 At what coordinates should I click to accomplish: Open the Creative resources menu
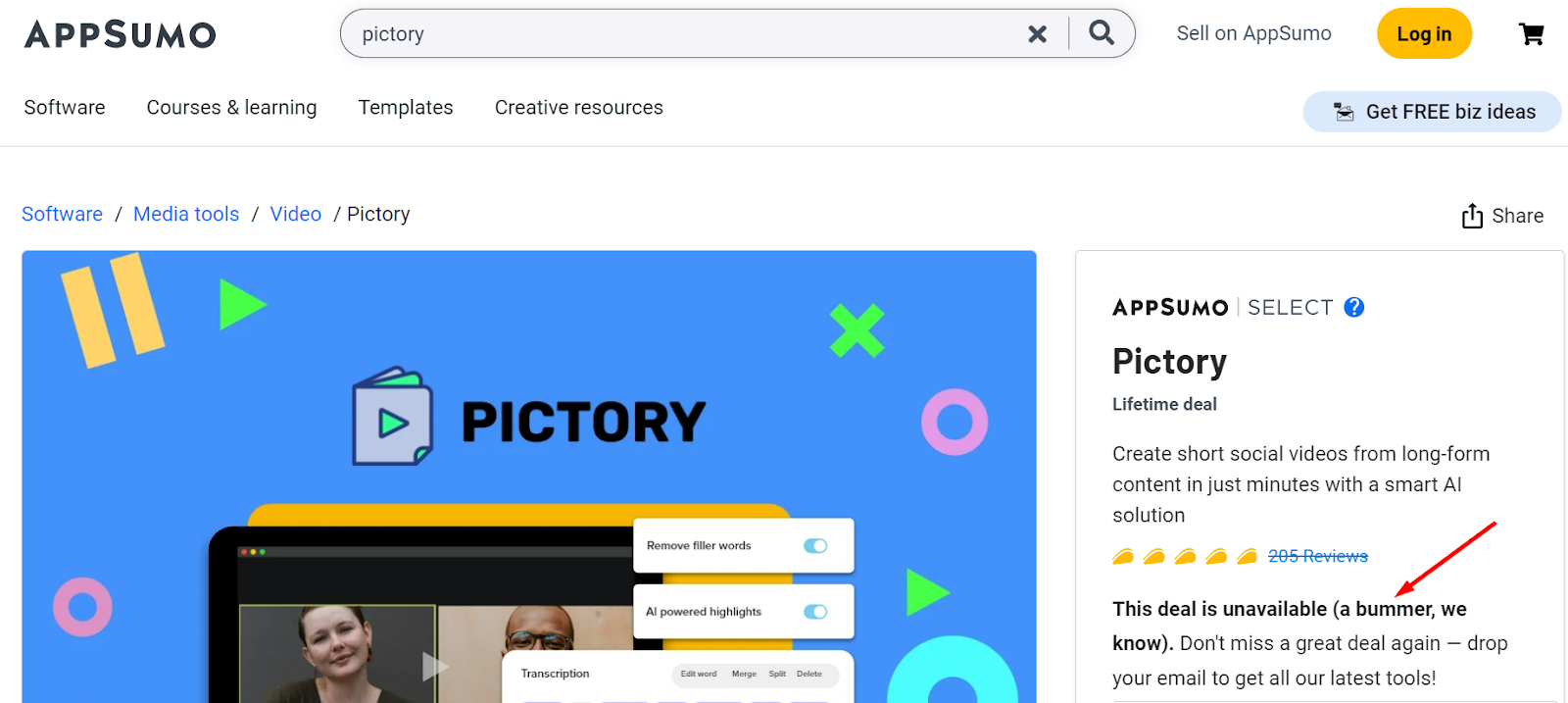pyautogui.click(x=579, y=108)
